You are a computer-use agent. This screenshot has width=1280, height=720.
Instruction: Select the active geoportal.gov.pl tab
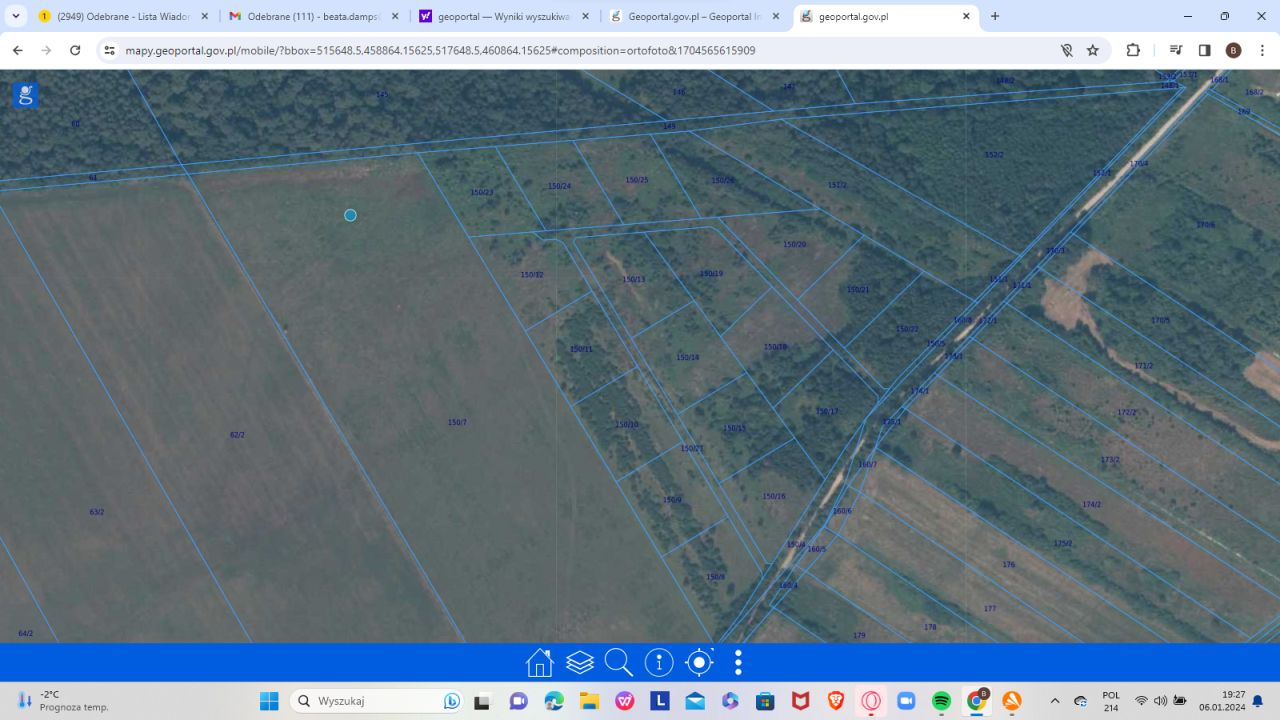point(885,16)
